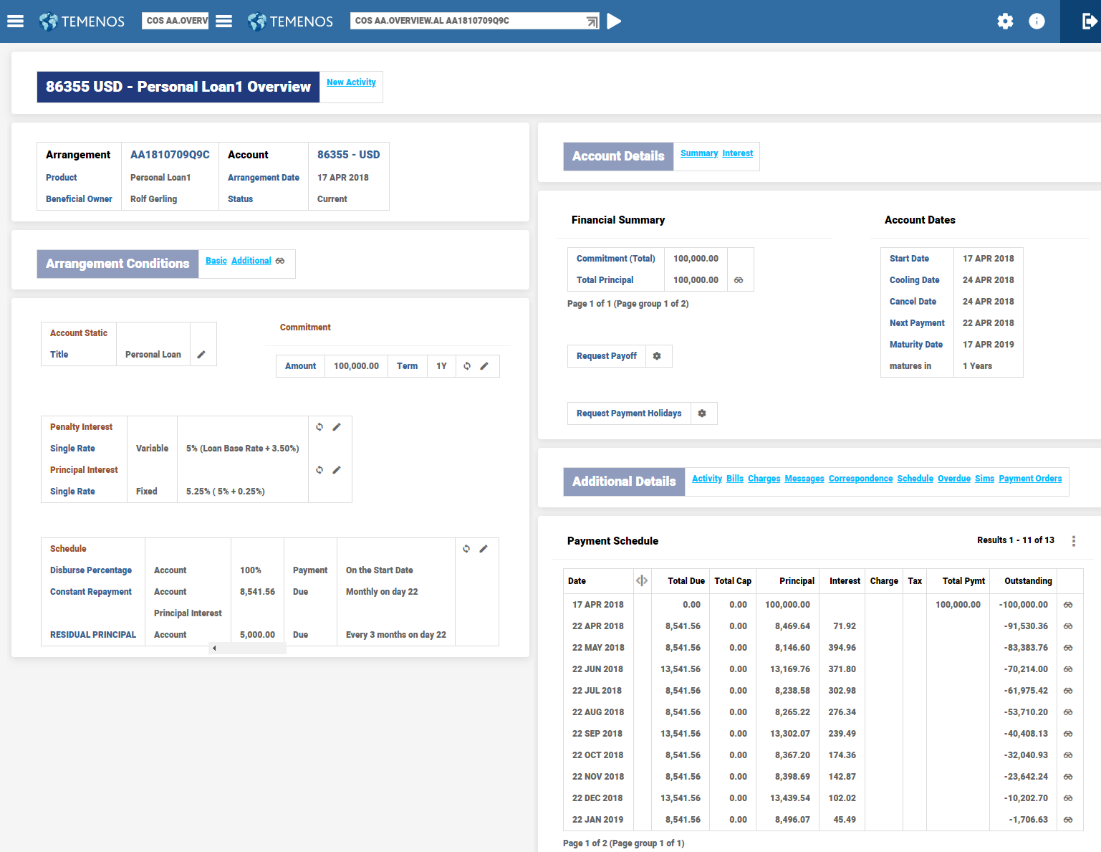Open the Interest link in Account Details
1101x852 pixels.
[738, 153]
